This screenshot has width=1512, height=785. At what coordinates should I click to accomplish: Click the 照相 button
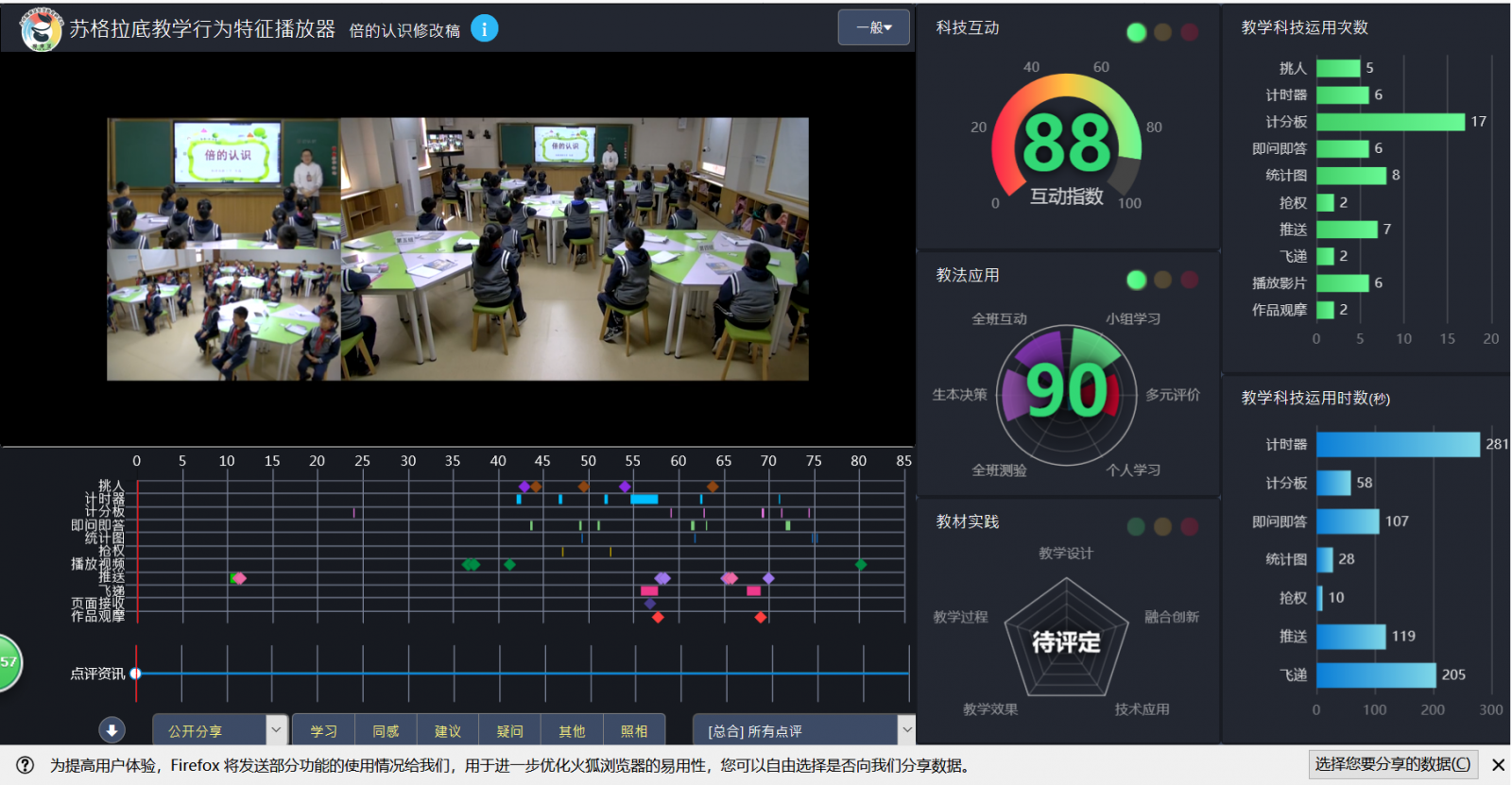[x=634, y=731]
